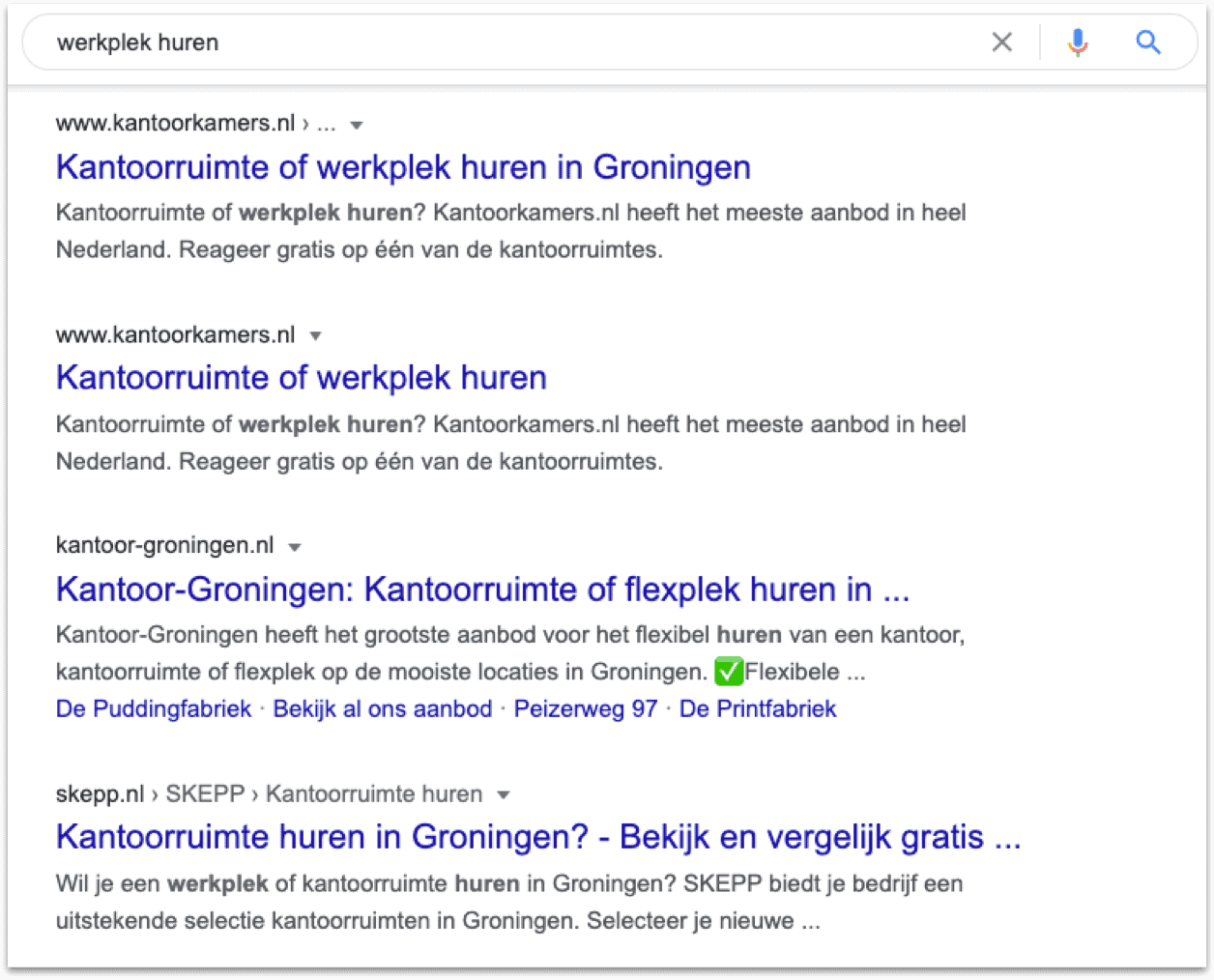Expand dropdown arrow next to second www.kantoorkamers.nl URL

tap(315, 336)
